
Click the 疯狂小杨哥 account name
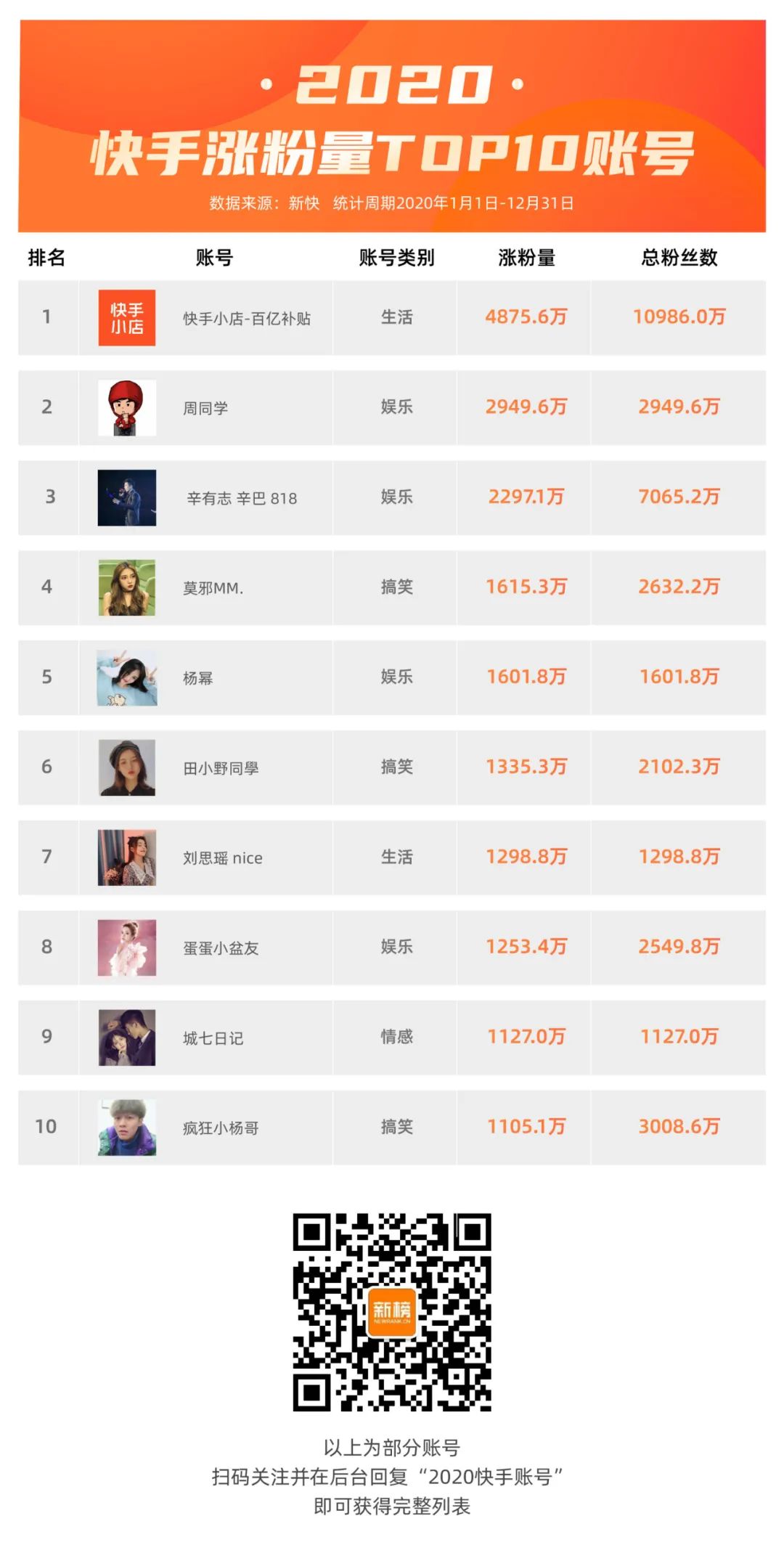point(221,1128)
